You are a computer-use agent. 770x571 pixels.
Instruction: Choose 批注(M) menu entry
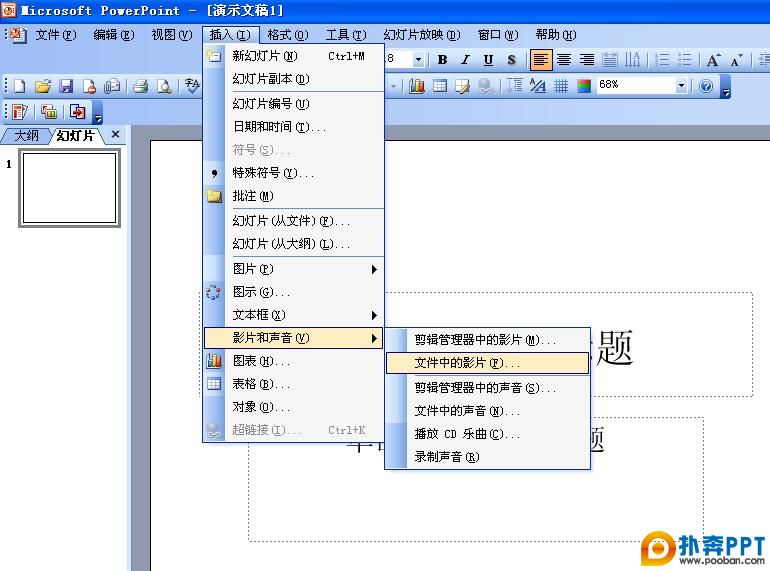coord(293,196)
